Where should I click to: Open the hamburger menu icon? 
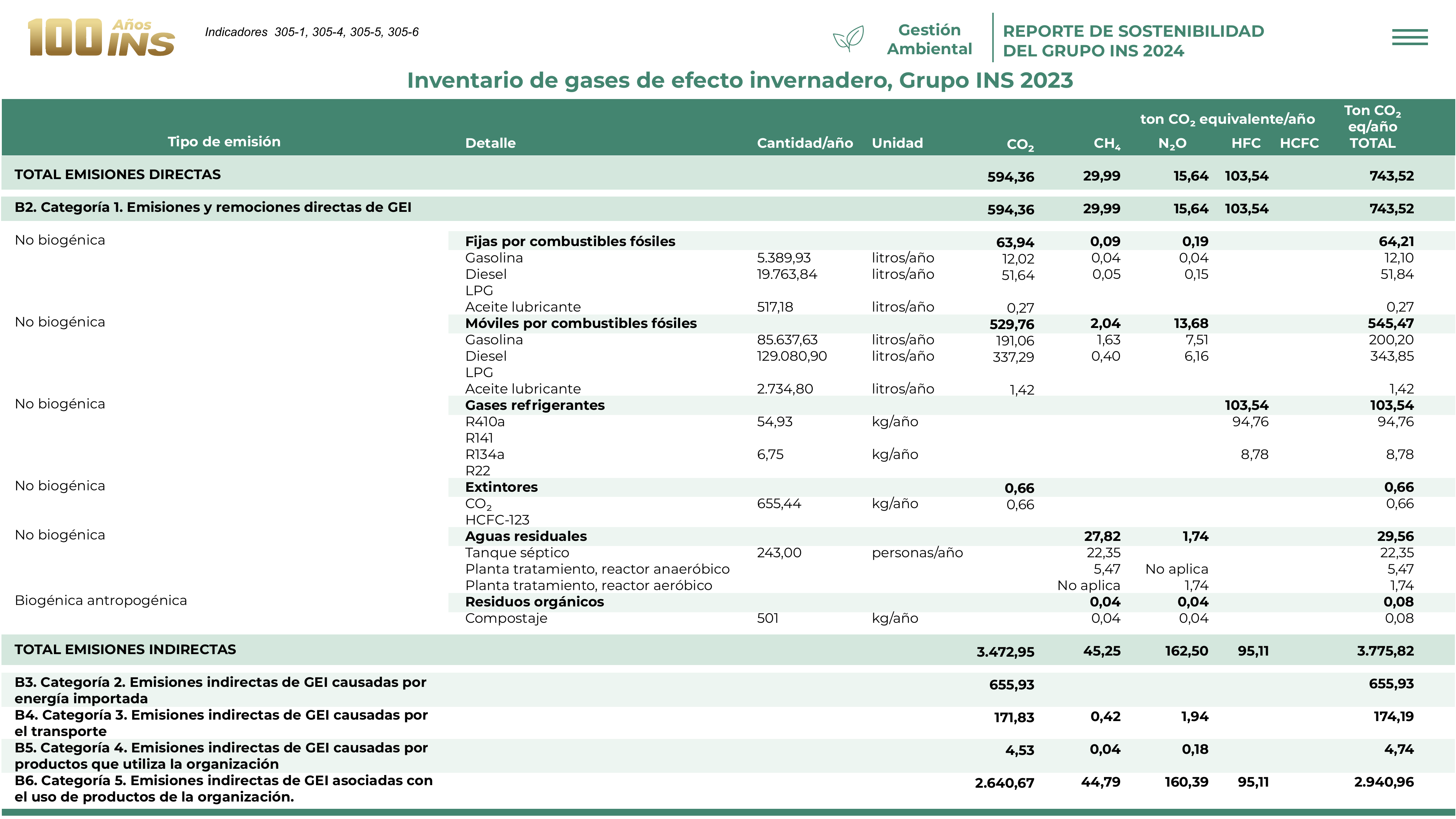click(1410, 37)
